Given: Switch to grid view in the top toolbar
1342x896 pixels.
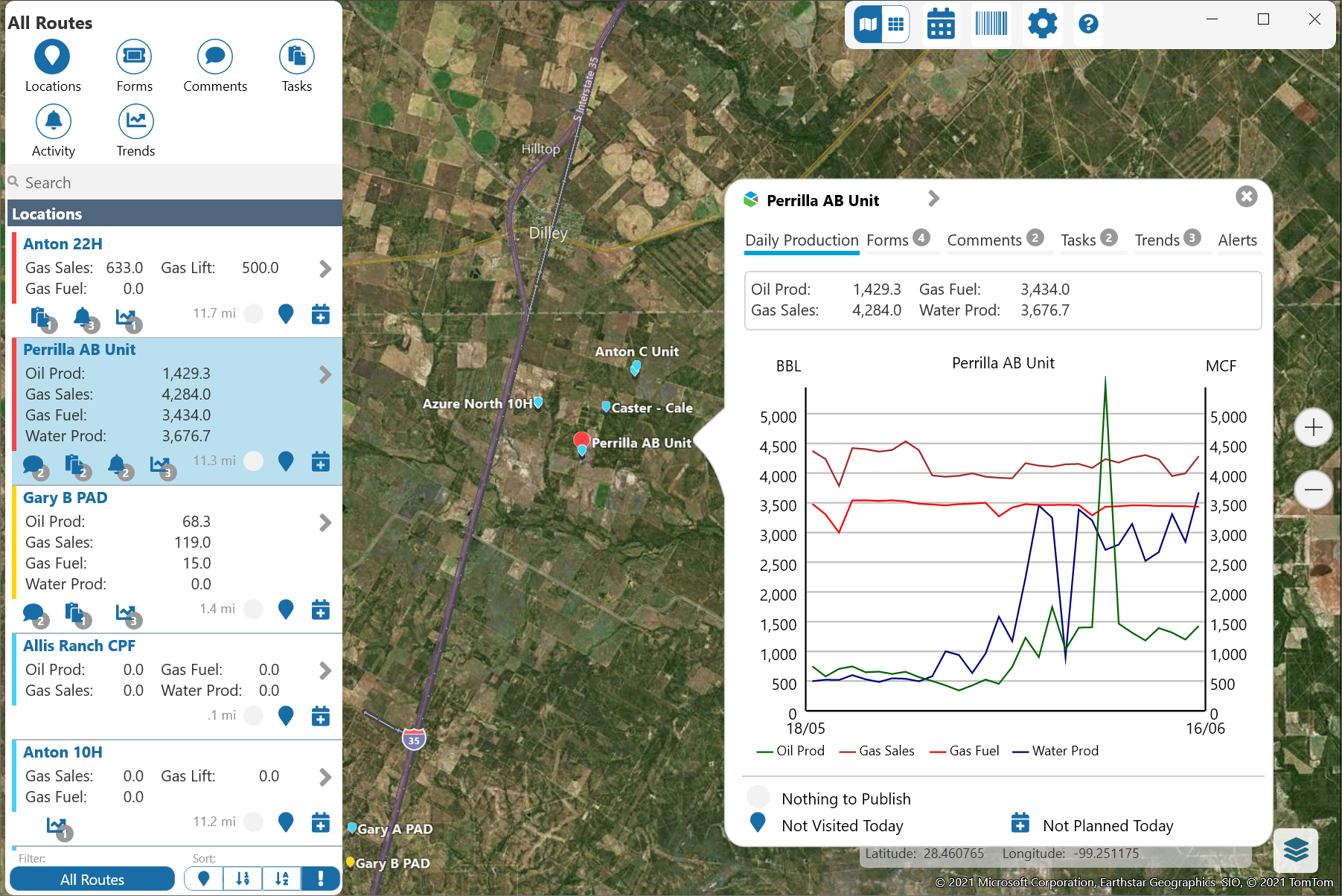Looking at the screenshot, I should [896, 25].
